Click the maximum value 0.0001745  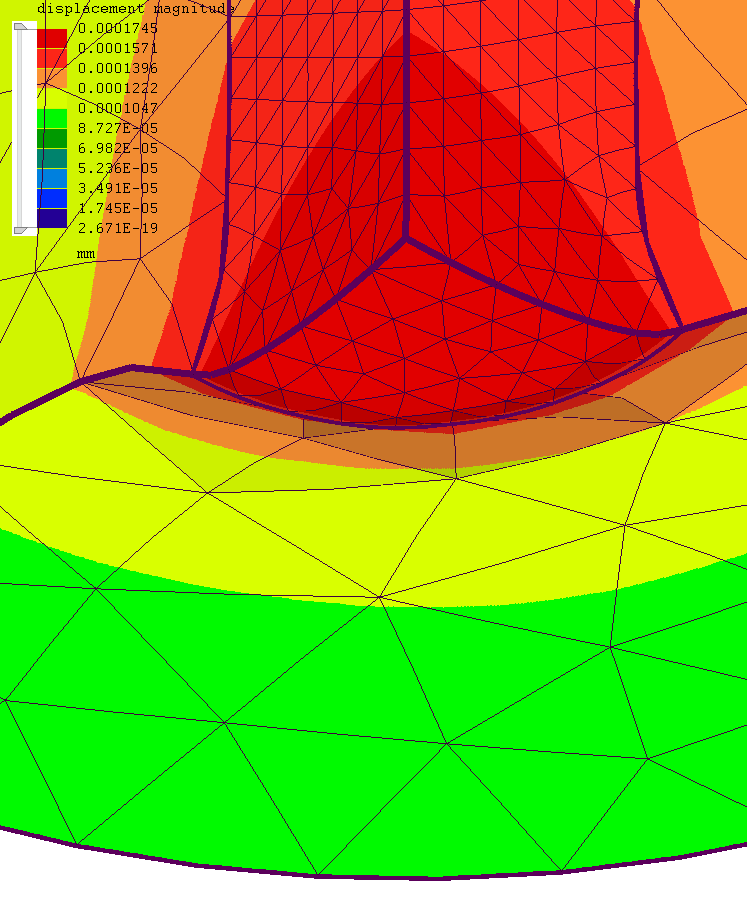click(118, 28)
